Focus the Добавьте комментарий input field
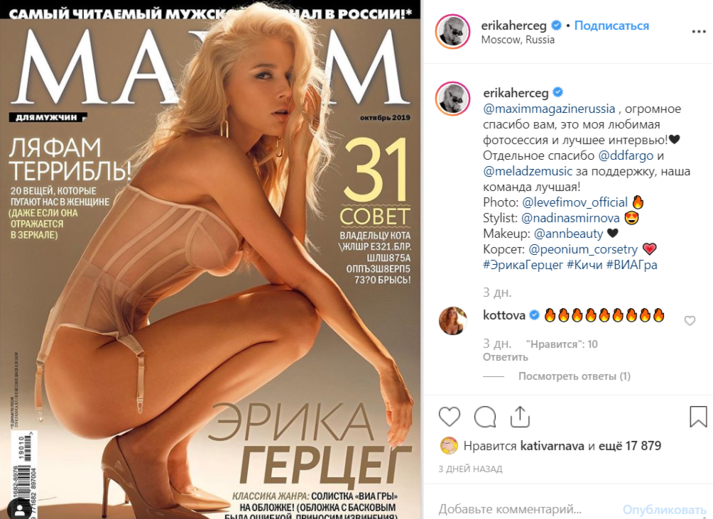The width and height of the screenshot is (713, 519). 527,509
